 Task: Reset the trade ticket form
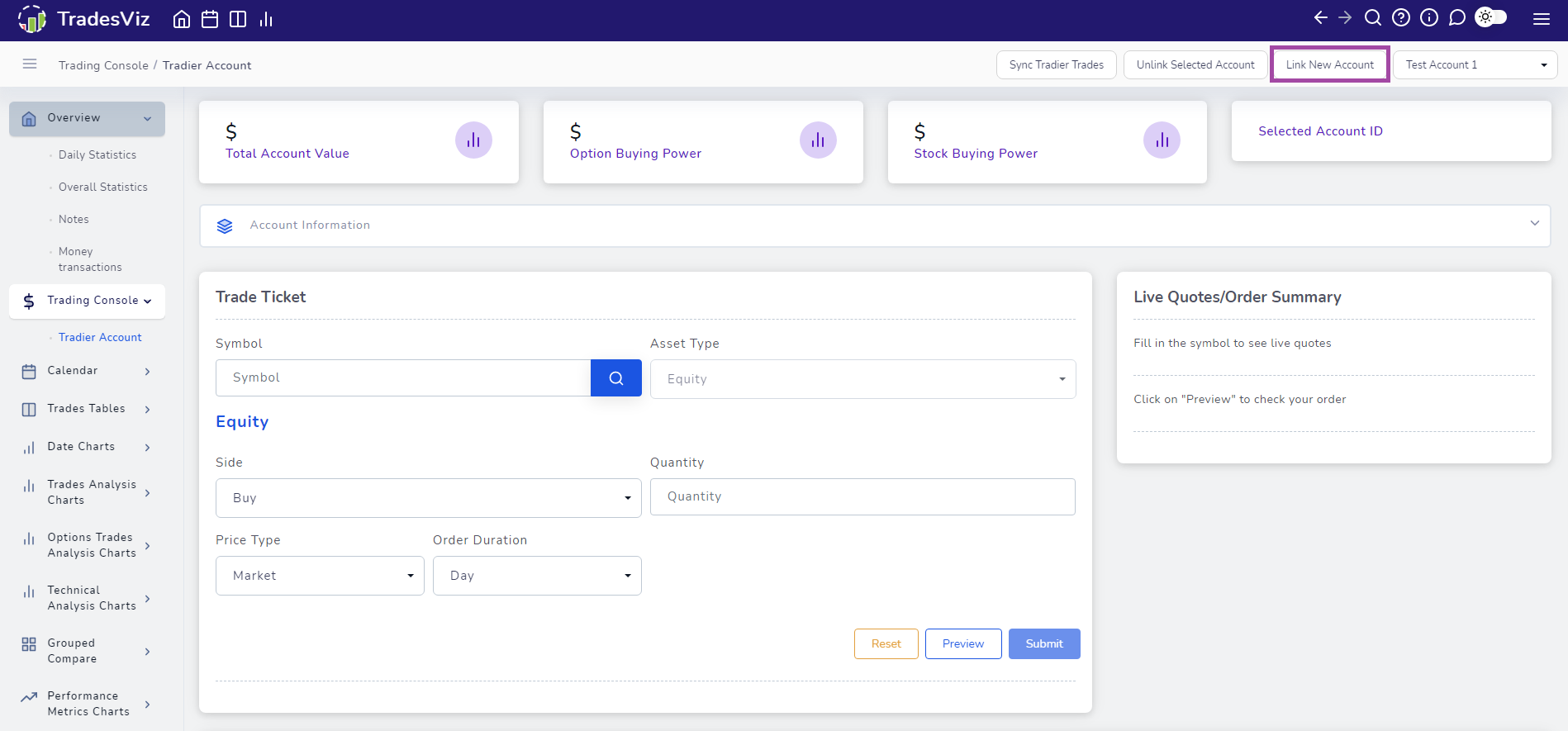coord(886,643)
